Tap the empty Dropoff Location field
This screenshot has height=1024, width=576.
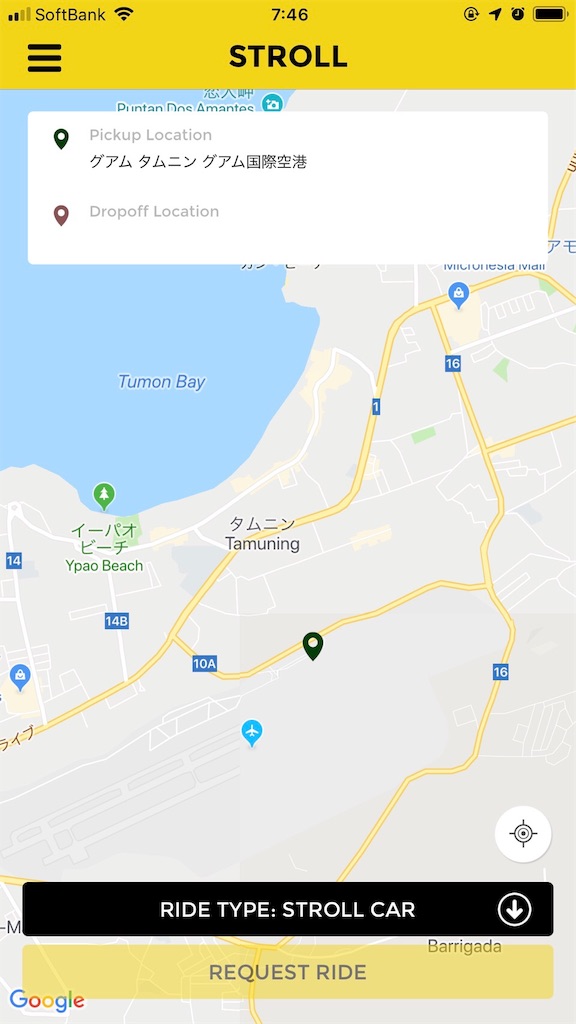pos(287,226)
